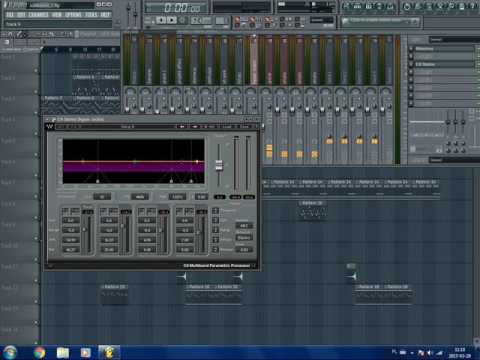
Task: Open the CHANNELS menu
Action: (38, 15)
